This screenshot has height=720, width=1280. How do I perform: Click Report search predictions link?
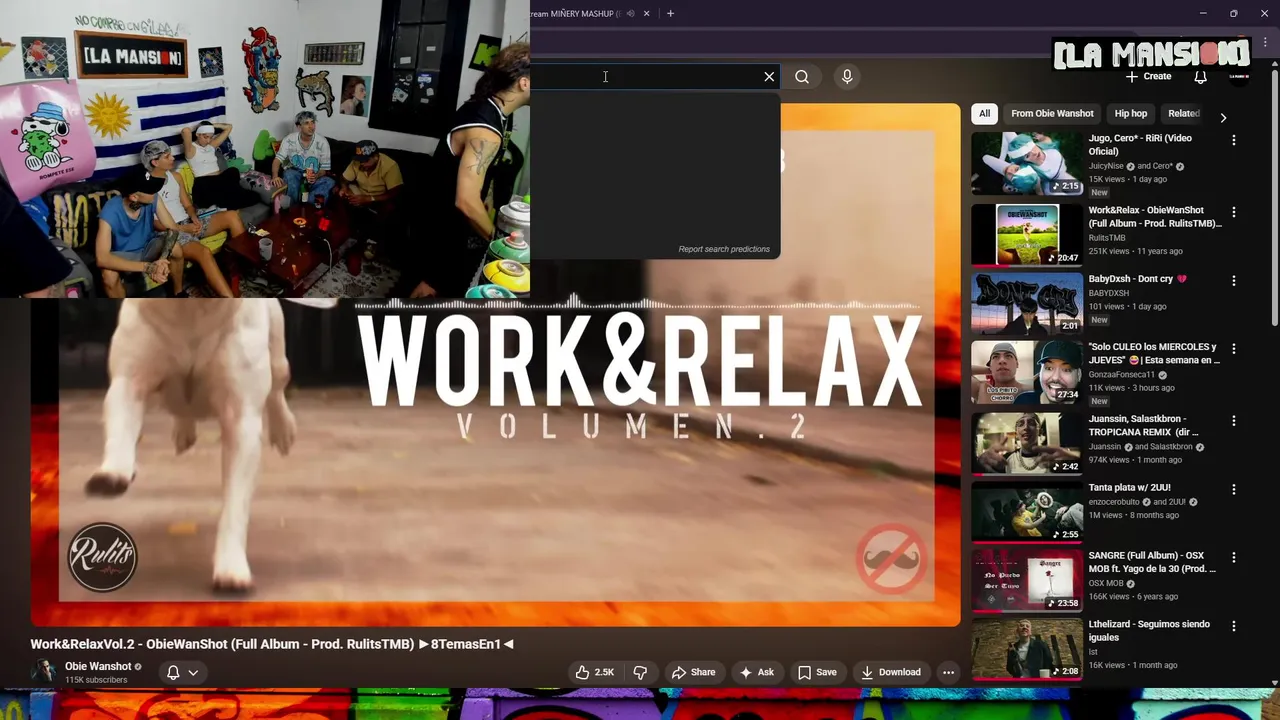(x=724, y=249)
